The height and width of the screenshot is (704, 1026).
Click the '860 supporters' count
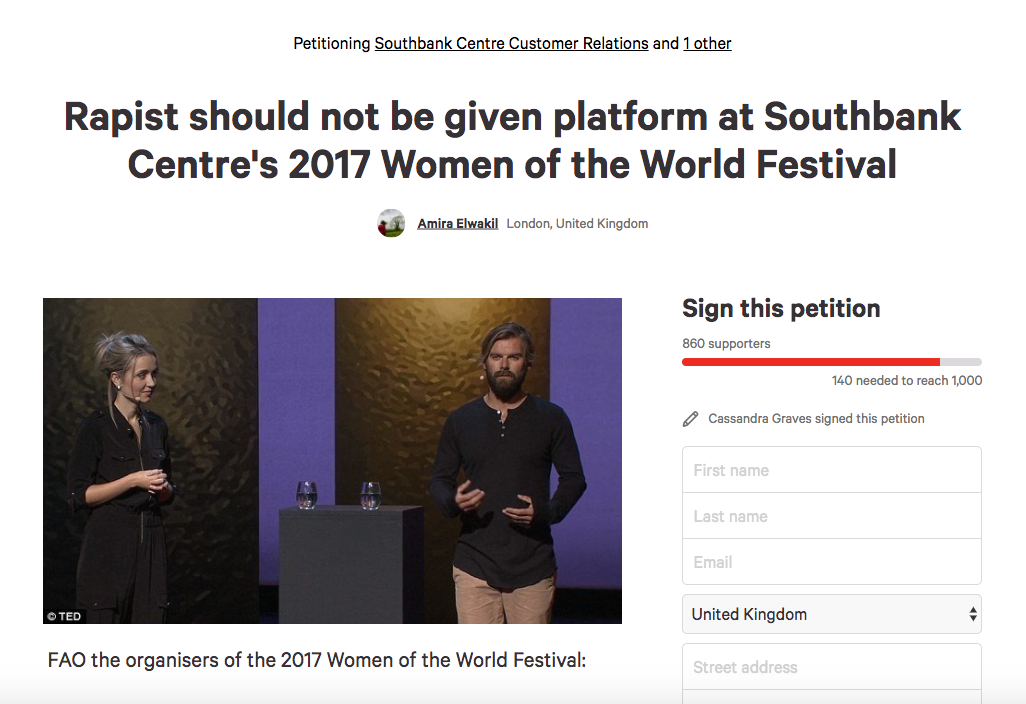(x=726, y=343)
